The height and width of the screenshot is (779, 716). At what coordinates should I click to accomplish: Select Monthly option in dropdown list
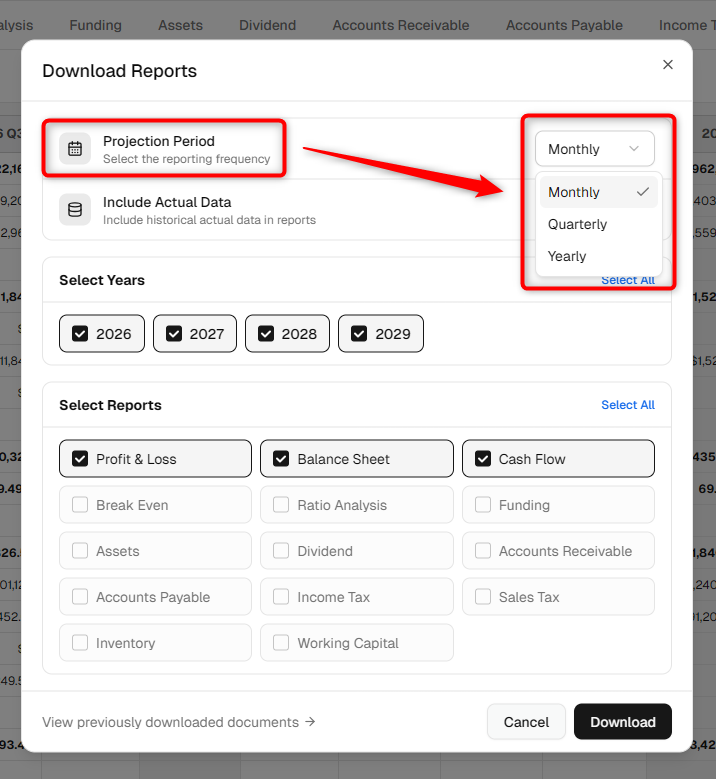599,192
